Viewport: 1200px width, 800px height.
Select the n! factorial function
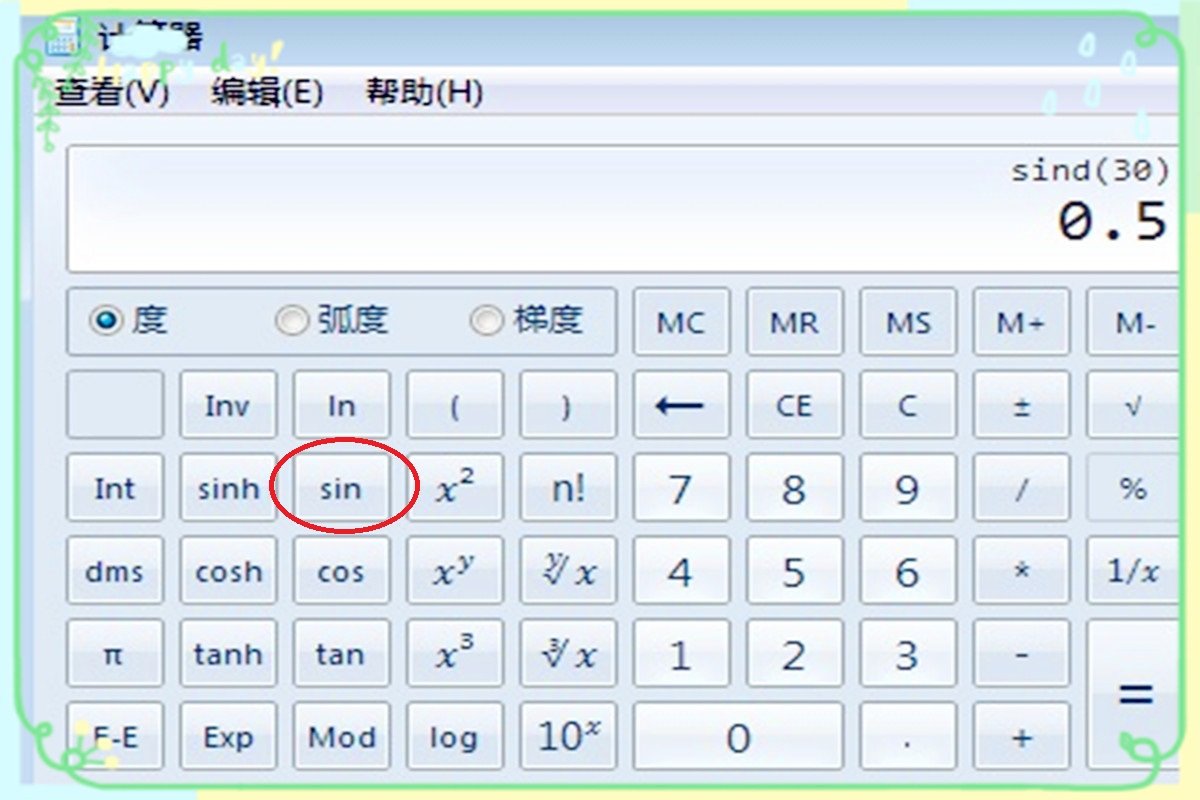point(568,489)
